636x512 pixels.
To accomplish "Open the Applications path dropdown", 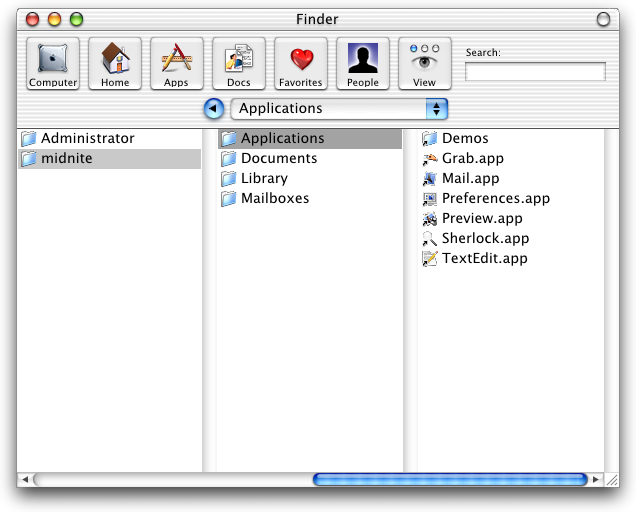I will coord(339,109).
